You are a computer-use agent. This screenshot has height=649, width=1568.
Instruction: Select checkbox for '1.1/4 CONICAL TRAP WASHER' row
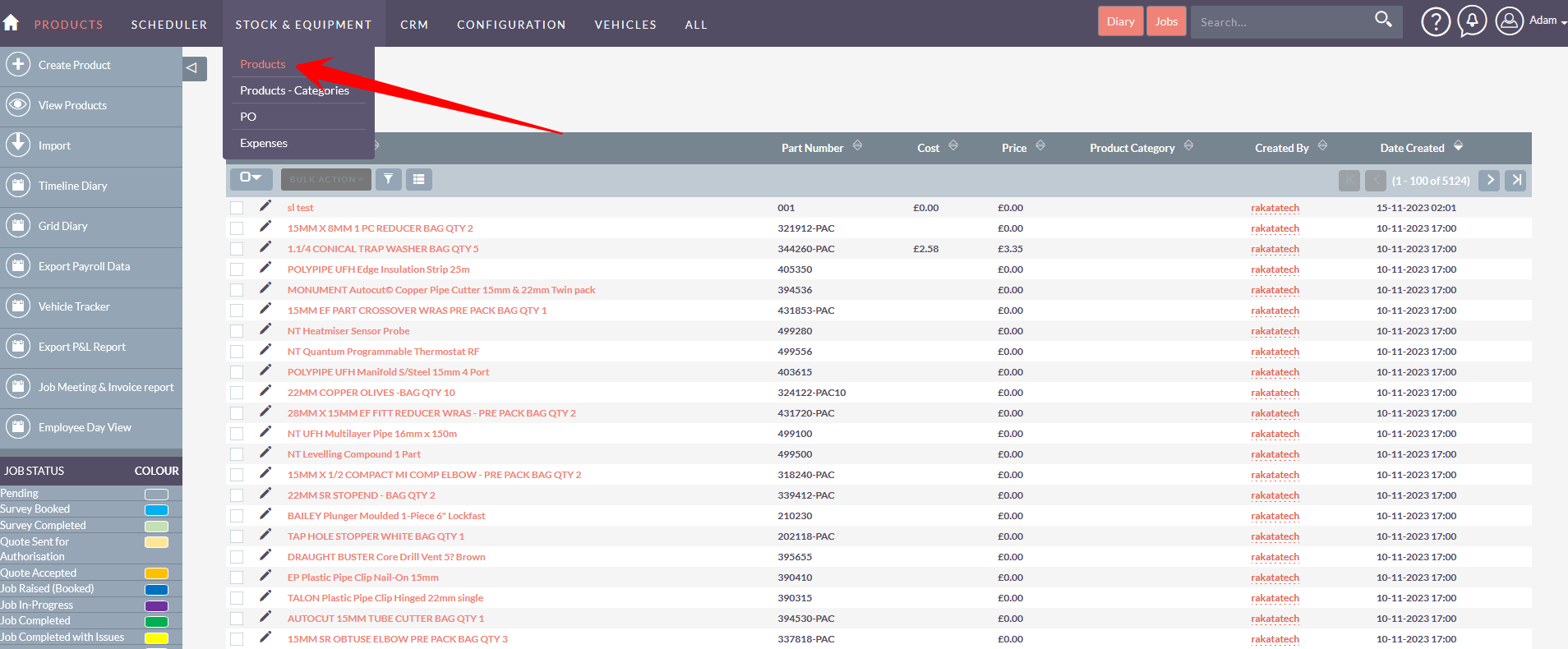point(237,249)
